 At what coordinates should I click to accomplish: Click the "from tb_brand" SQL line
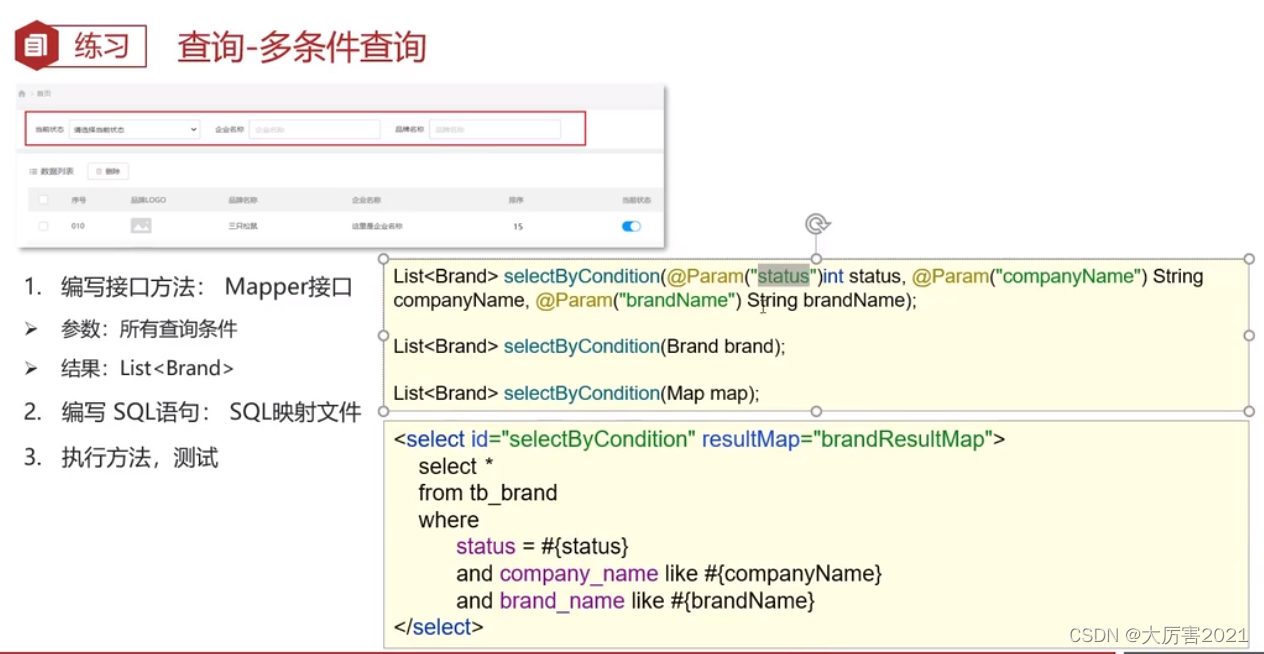pos(488,493)
